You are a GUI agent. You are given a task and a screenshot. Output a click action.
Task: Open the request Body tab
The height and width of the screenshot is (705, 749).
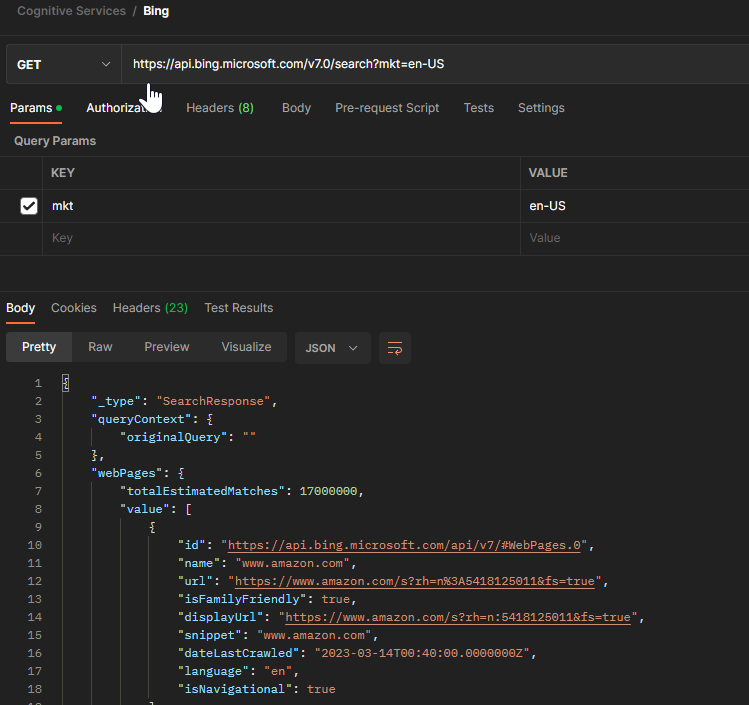[x=296, y=108]
